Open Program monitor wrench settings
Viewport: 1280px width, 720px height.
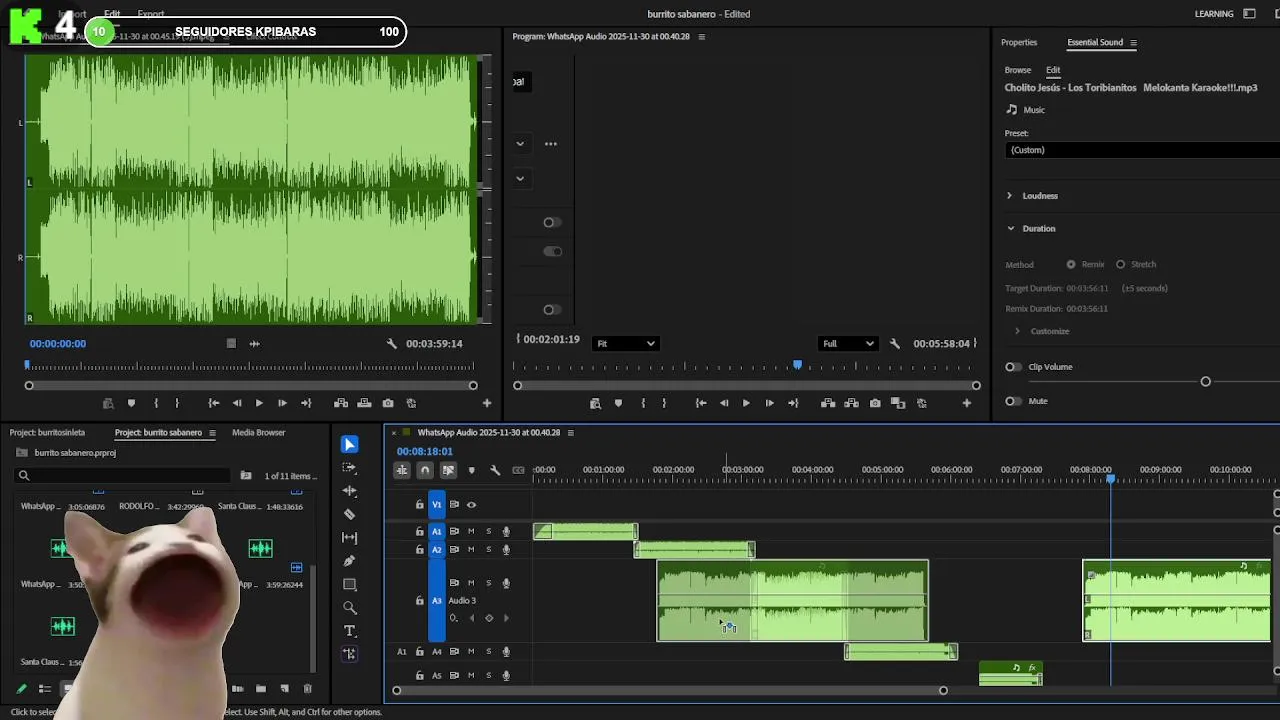coord(895,343)
